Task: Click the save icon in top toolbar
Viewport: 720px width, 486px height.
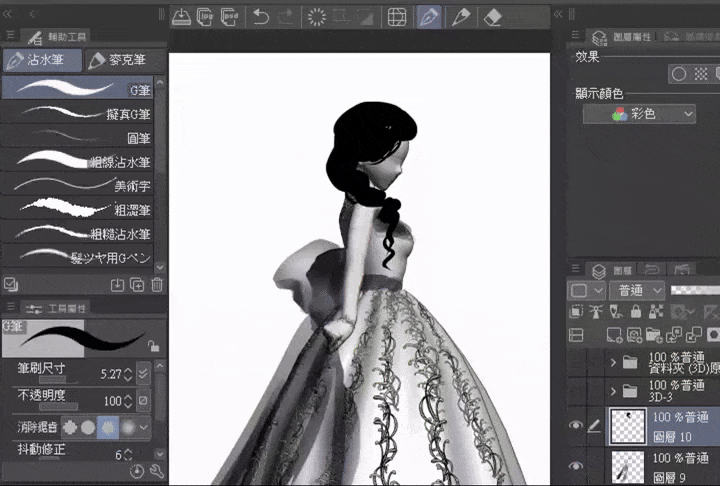Action: coord(180,17)
